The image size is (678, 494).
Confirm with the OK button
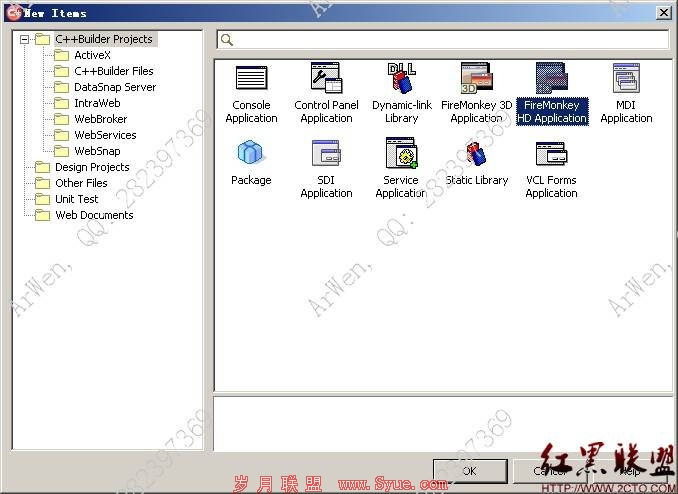coord(470,471)
